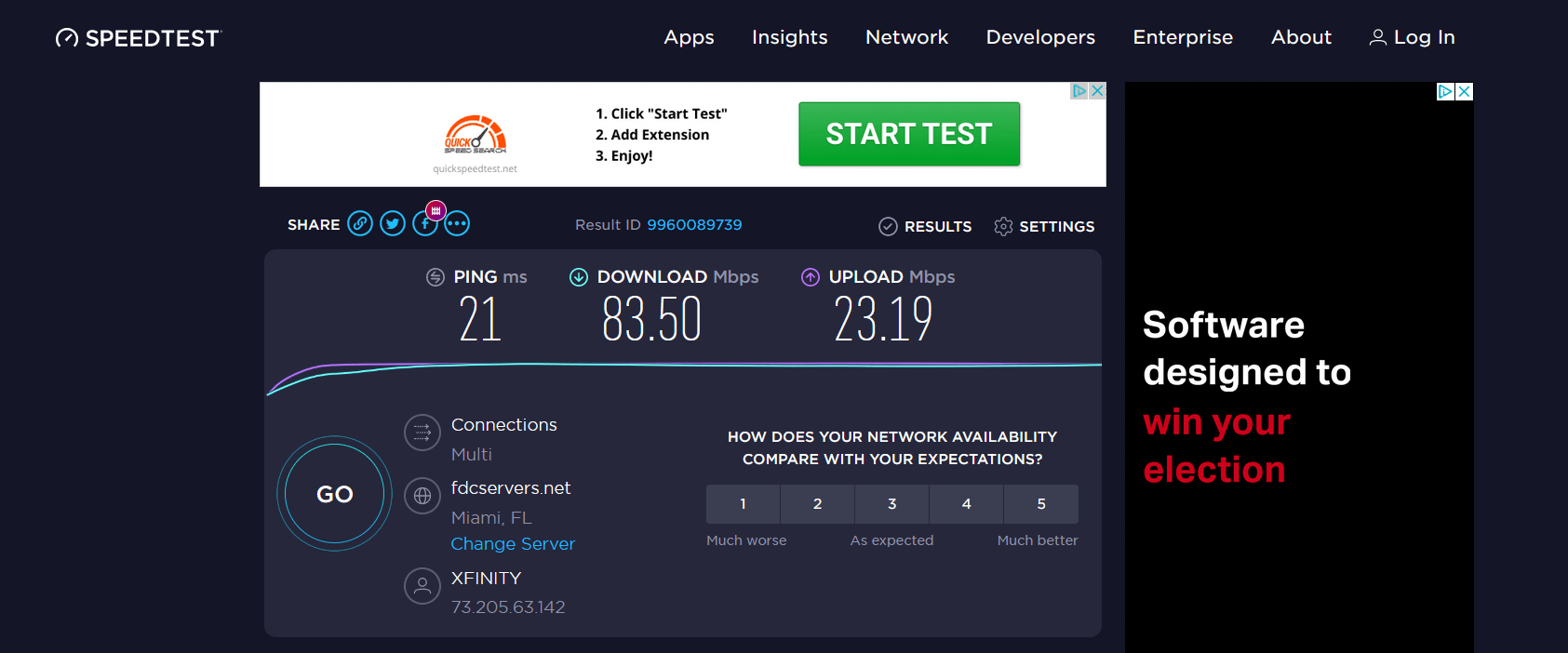1568x653 pixels.
Task: Click the download arrow icon
Action: (x=579, y=277)
